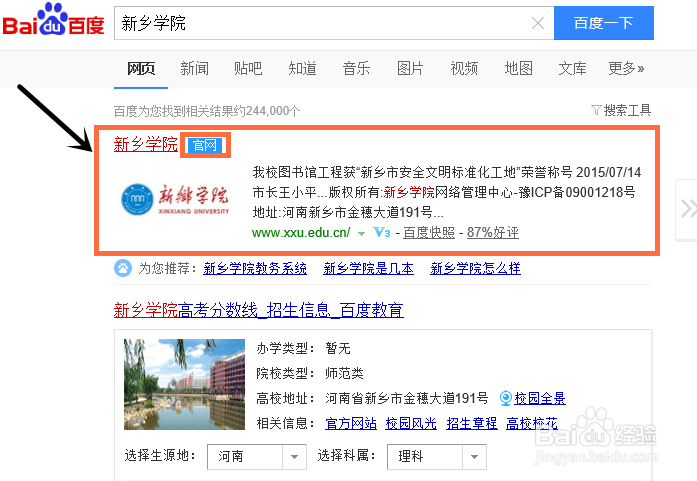Open suggested search 新乡学院教务系统
This screenshot has height=481, width=697.
[255, 269]
